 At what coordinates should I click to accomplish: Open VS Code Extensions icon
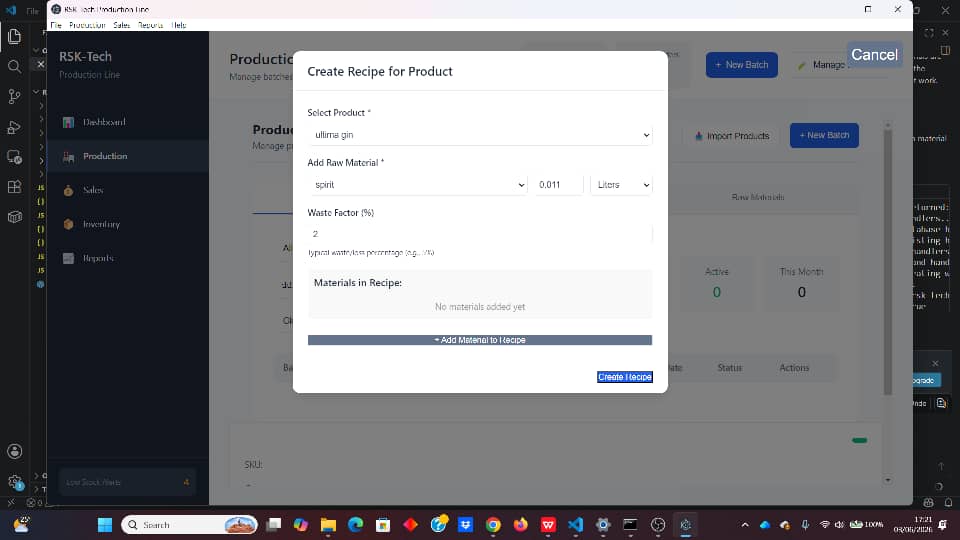pyautogui.click(x=14, y=187)
